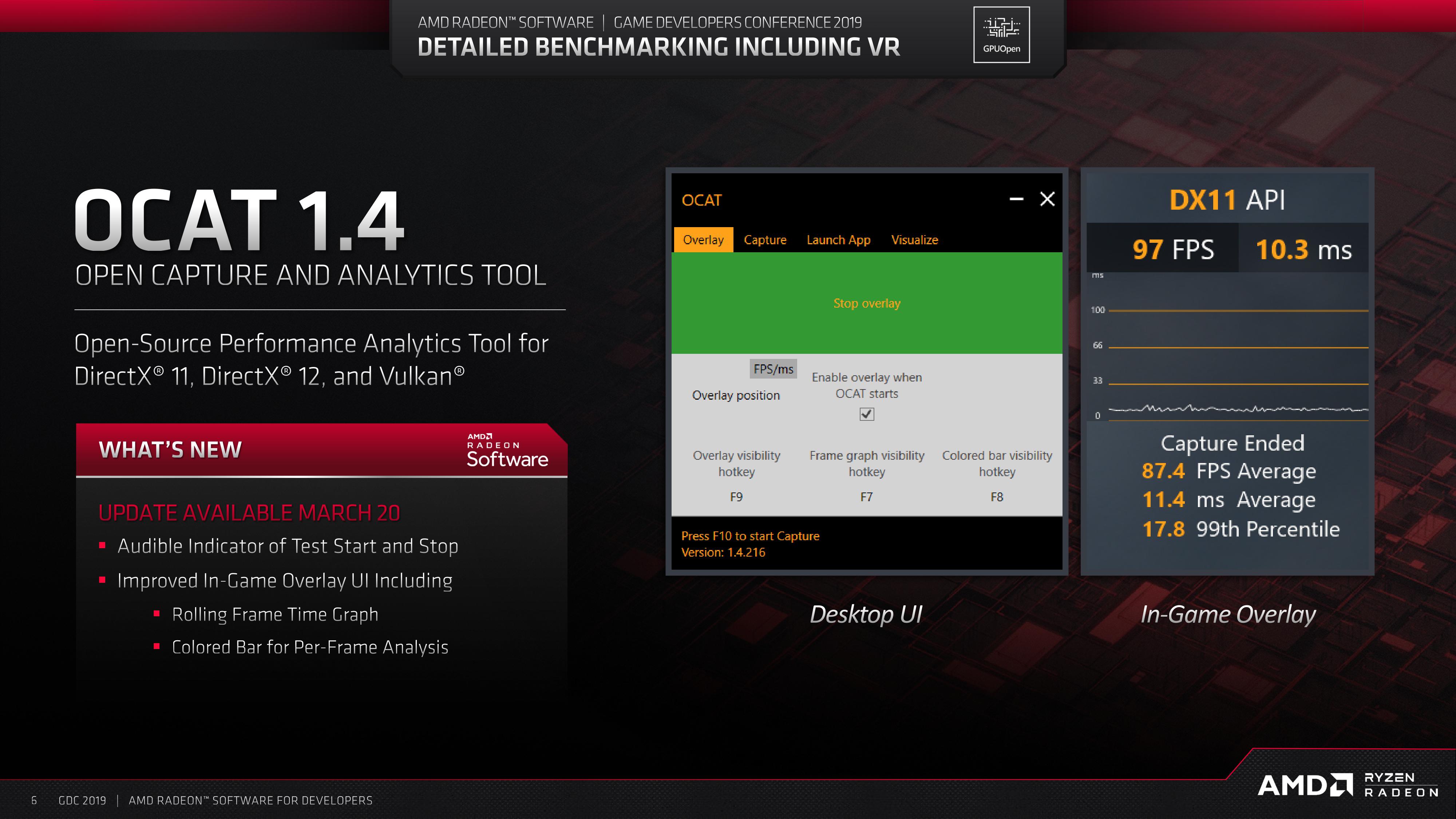Click the DX11 API overlay header
The image size is (1456, 819).
point(1227,199)
